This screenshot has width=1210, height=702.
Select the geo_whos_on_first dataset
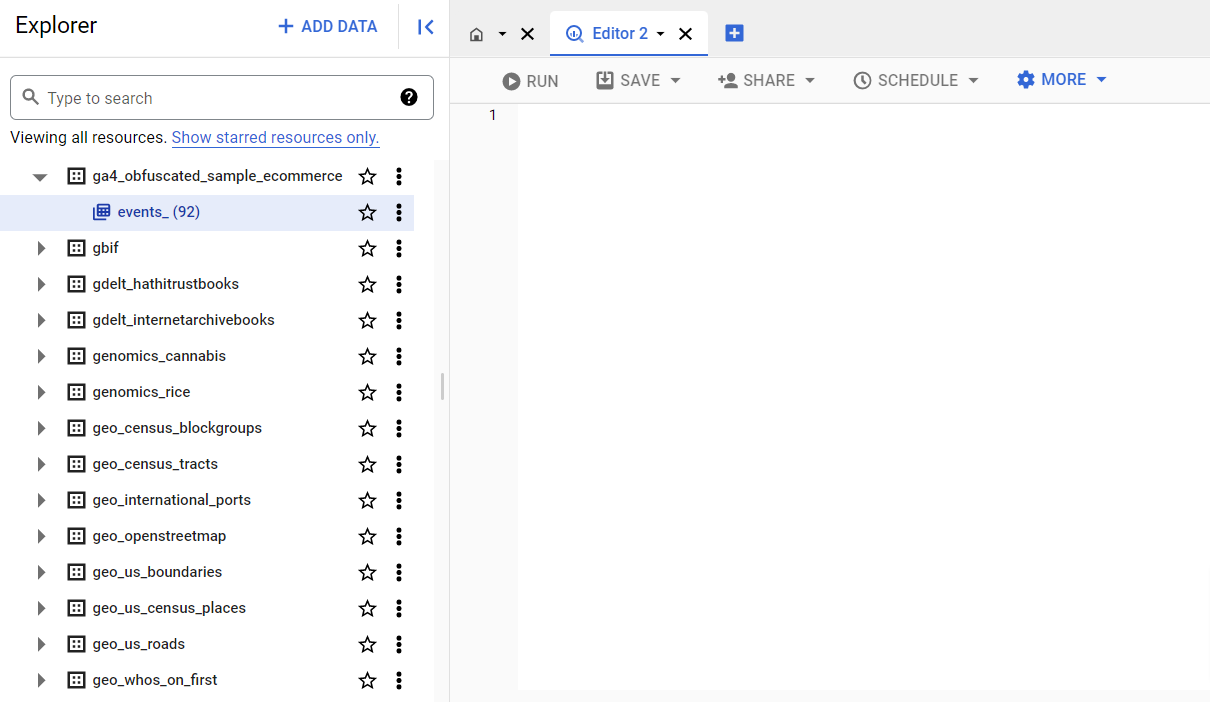click(155, 680)
